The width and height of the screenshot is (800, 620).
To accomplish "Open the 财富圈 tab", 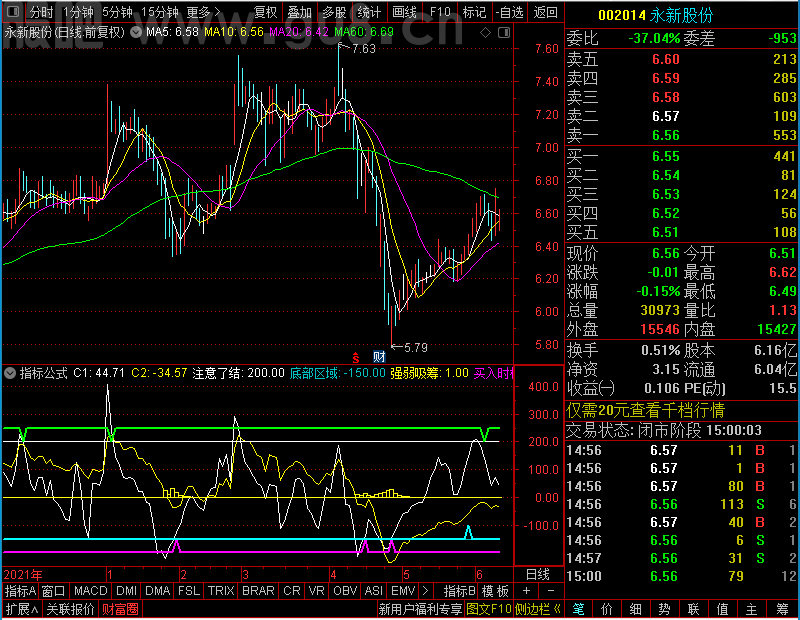I will (x=120, y=609).
